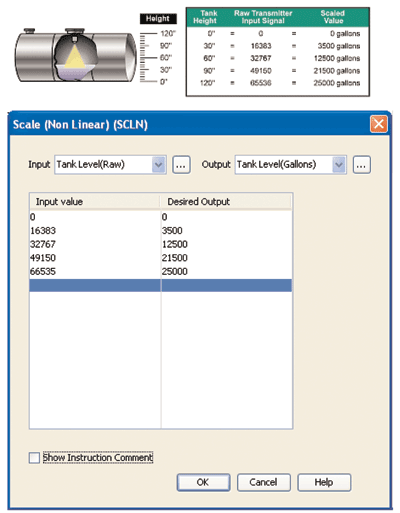400x513 pixels.
Task: Select input value cell 66535
Action: [x=95, y=272]
